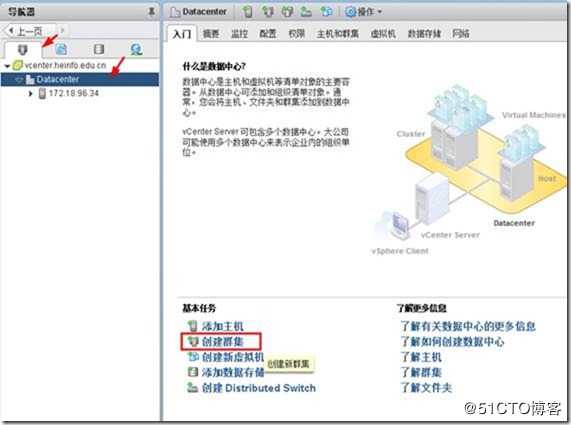
Task: Switch to the 权限 tab
Action: click(296, 34)
